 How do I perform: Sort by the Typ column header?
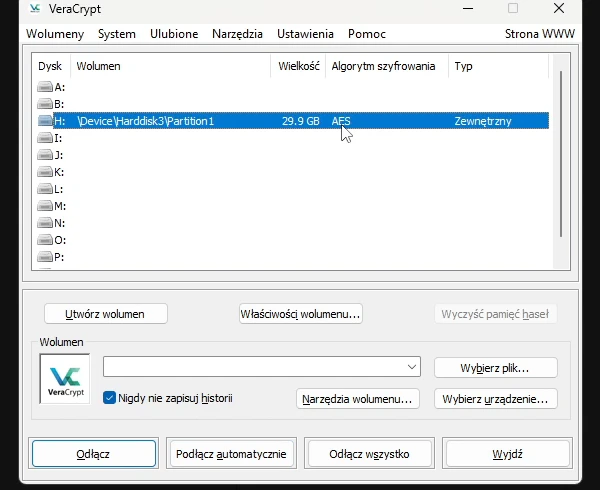coord(499,66)
